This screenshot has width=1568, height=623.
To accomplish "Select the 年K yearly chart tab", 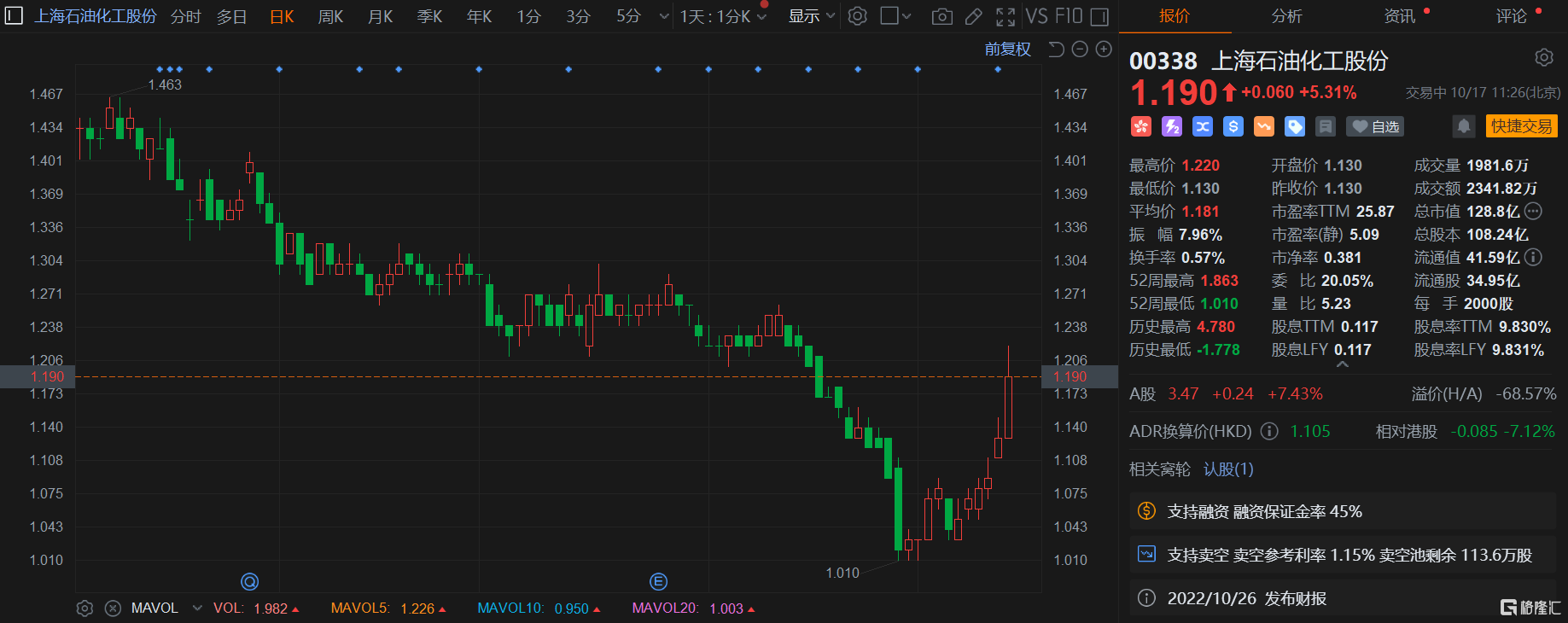I will (479, 16).
